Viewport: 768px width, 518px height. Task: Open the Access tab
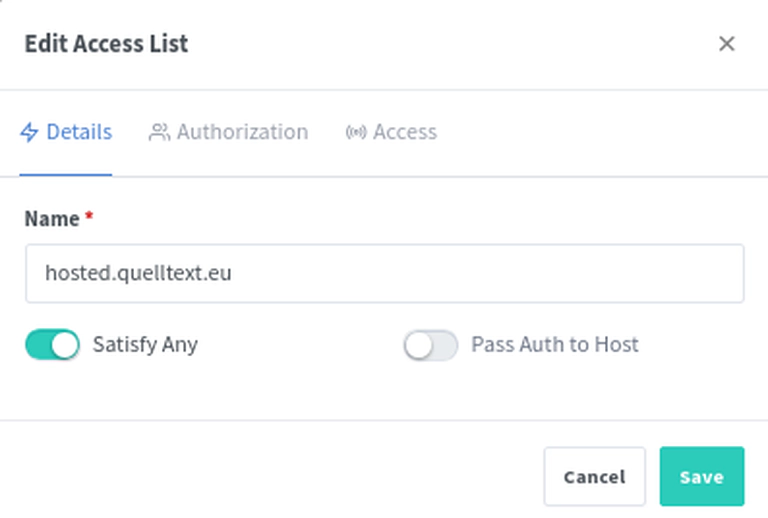(x=391, y=132)
